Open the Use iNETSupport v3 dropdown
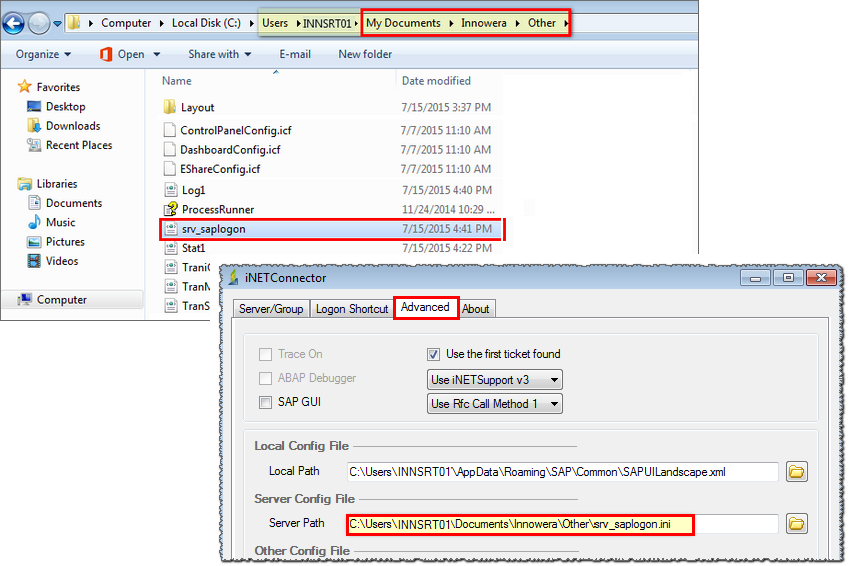The width and height of the screenshot is (852, 566). [494, 380]
